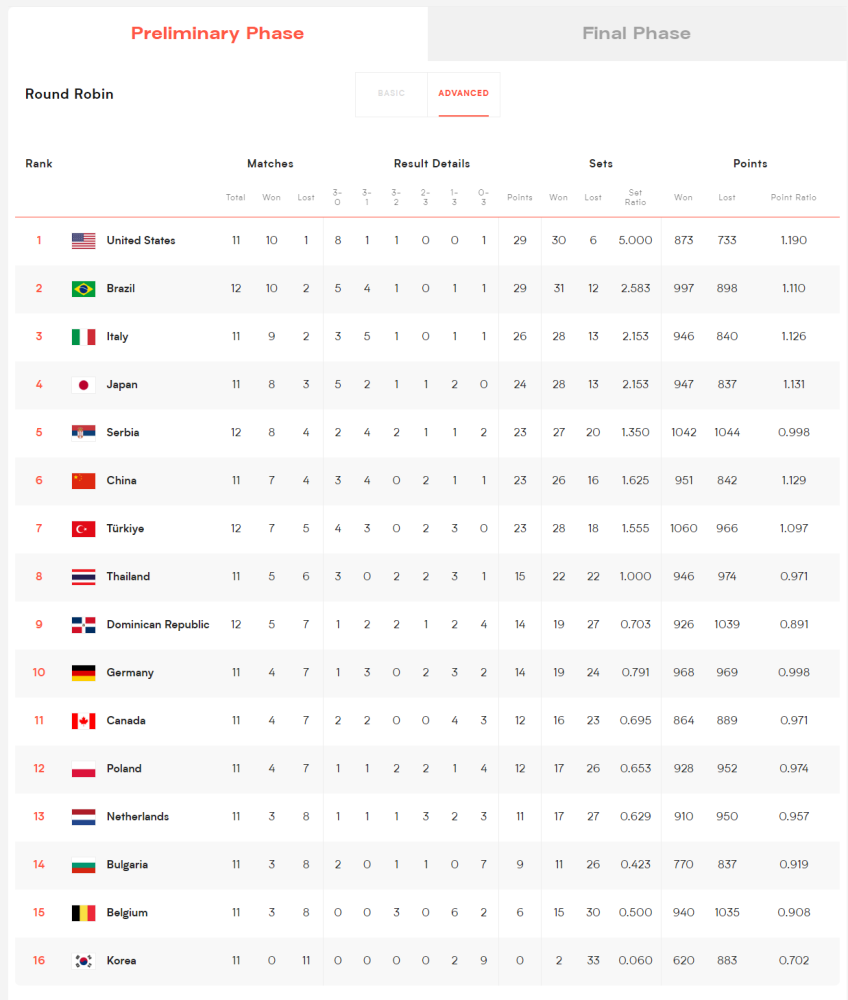Switch to the Final Phase tab

[x=637, y=34]
